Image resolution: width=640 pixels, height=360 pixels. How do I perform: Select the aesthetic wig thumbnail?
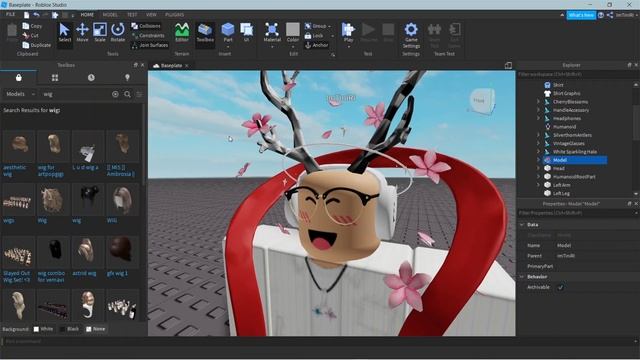[19, 146]
